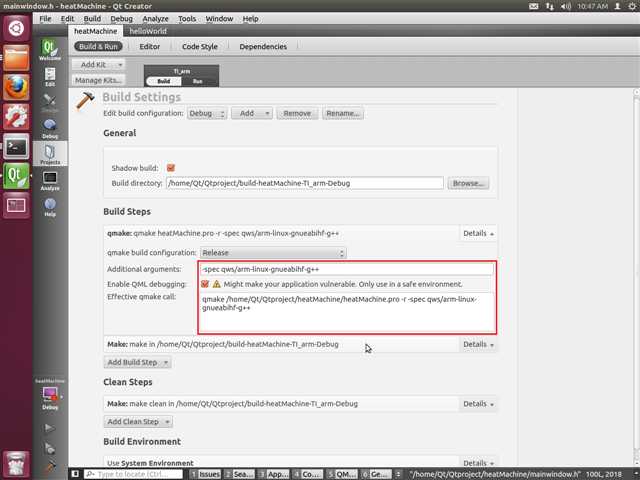This screenshot has width=640, height=480.
Task: Open the Debug menu
Action: (x=121, y=19)
